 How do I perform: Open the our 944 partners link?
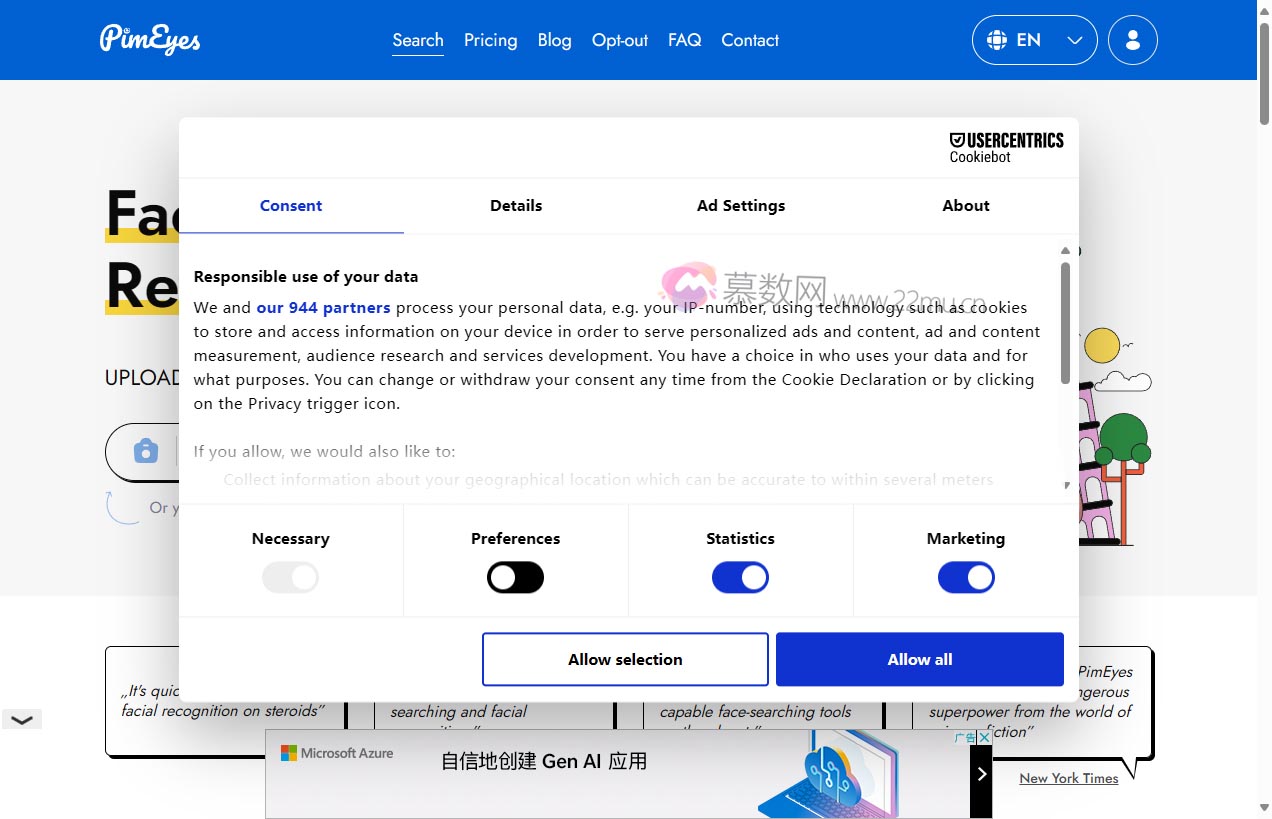click(x=323, y=307)
